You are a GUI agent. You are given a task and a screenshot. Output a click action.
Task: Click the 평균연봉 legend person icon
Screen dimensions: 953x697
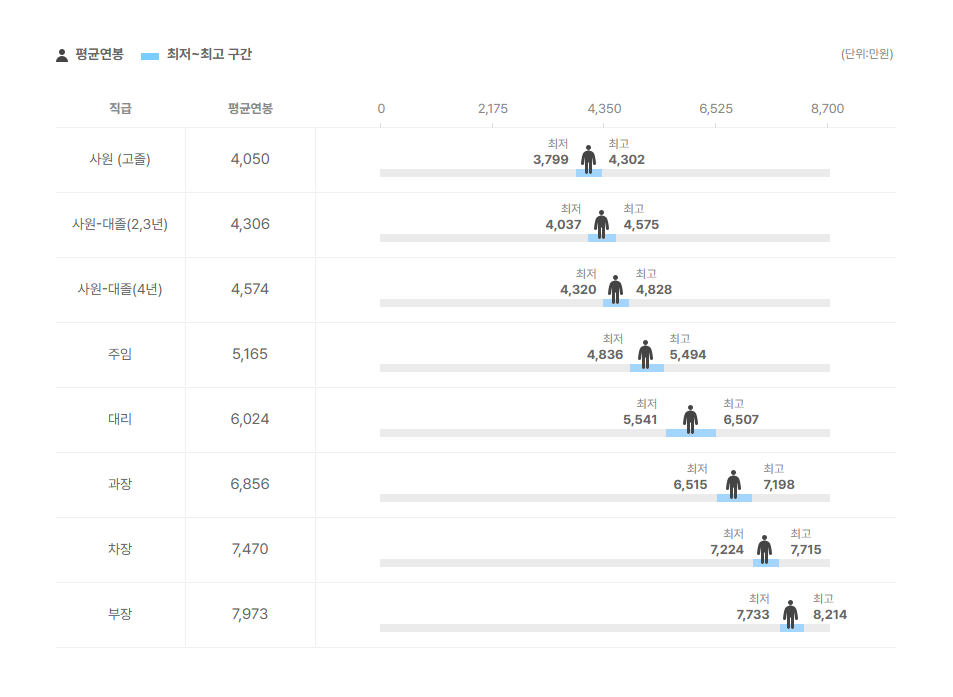[62, 55]
